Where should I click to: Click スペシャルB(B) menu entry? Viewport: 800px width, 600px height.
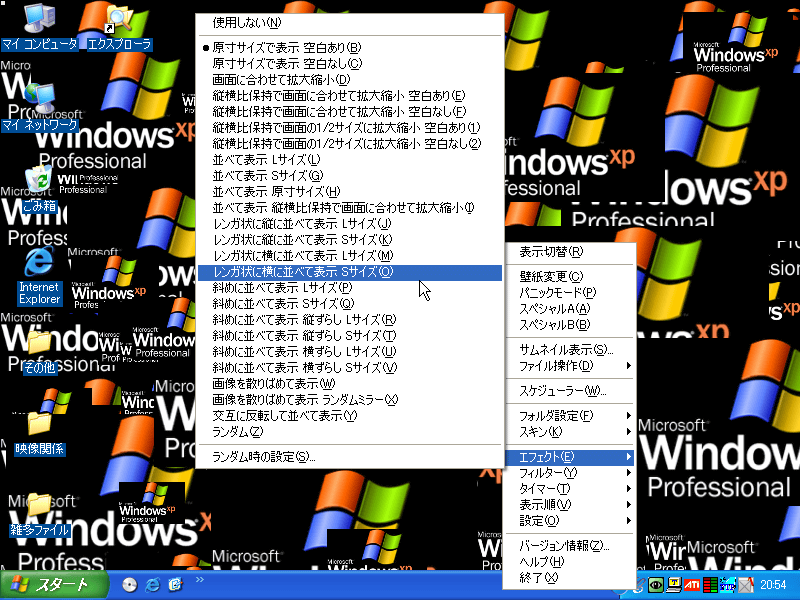[570, 324]
